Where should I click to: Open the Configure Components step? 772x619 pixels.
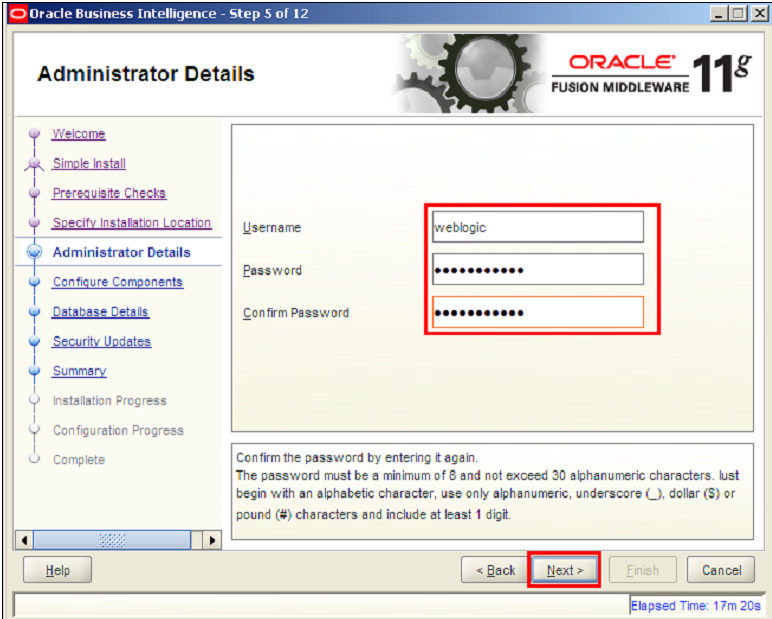[x=118, y=282]
